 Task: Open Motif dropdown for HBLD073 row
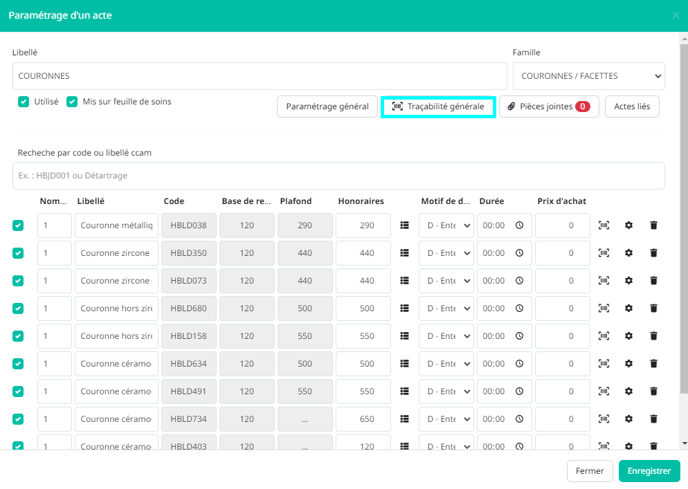click(446, 280)
